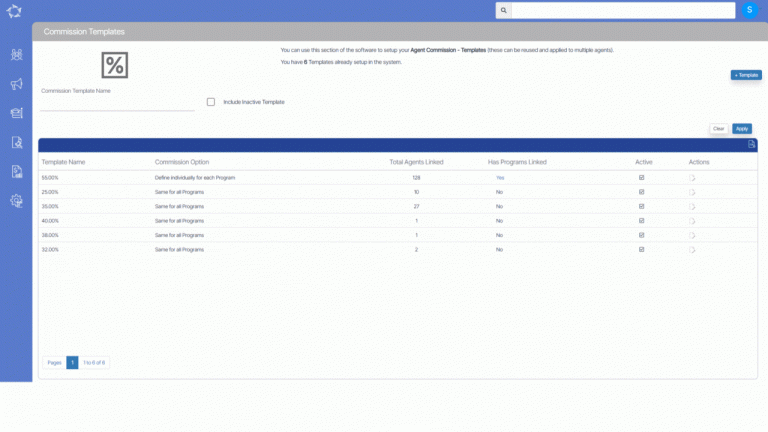The height and width of the screenshot is (432, 768).
Task: Open the document search sidebar icon
Action: (17, 143)
